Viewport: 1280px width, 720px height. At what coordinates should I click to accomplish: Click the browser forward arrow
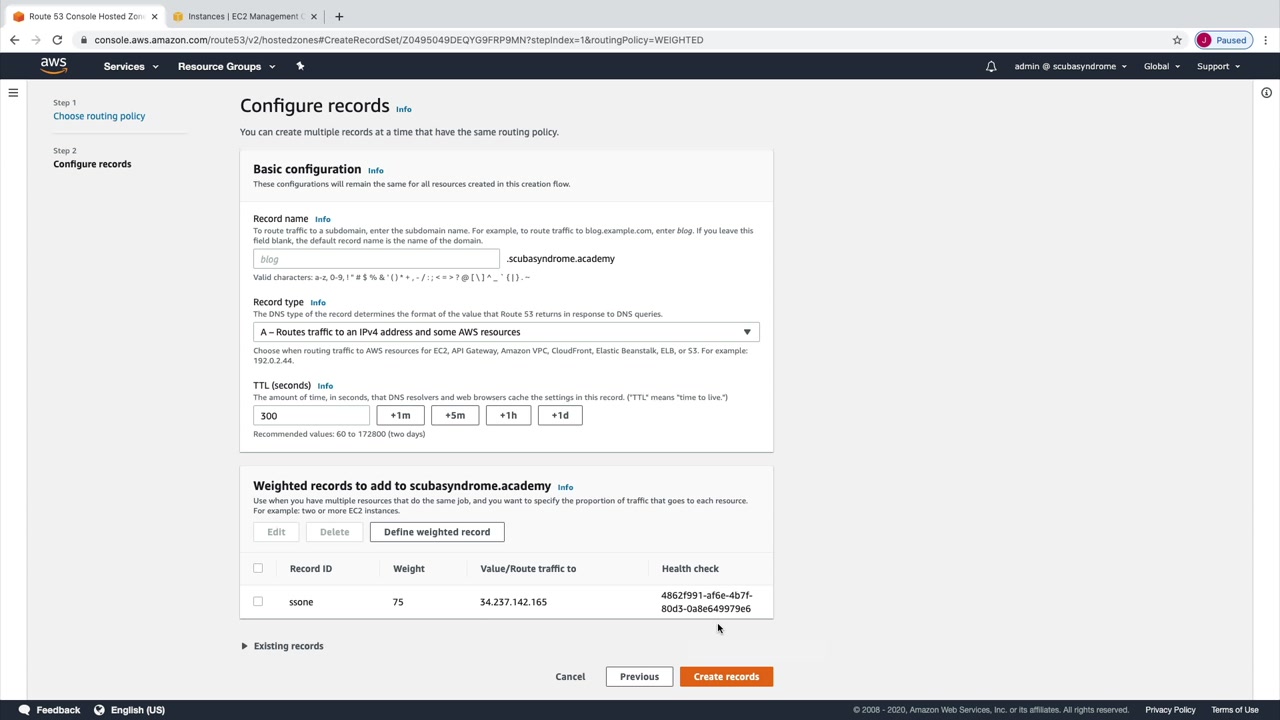[x=36, y=40]
